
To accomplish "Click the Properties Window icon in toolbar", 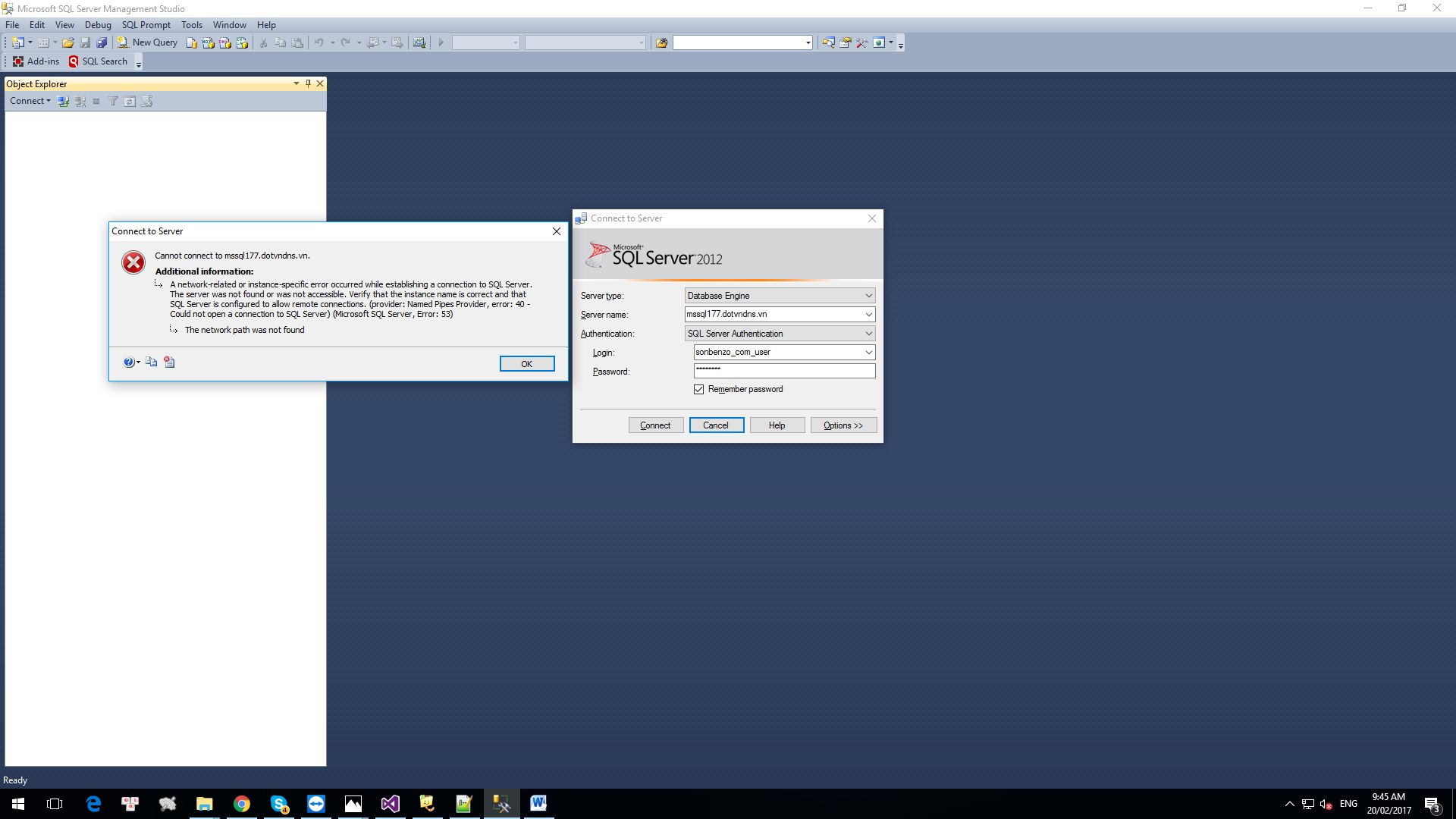I will pyautogui.click(x=845, y=42).
